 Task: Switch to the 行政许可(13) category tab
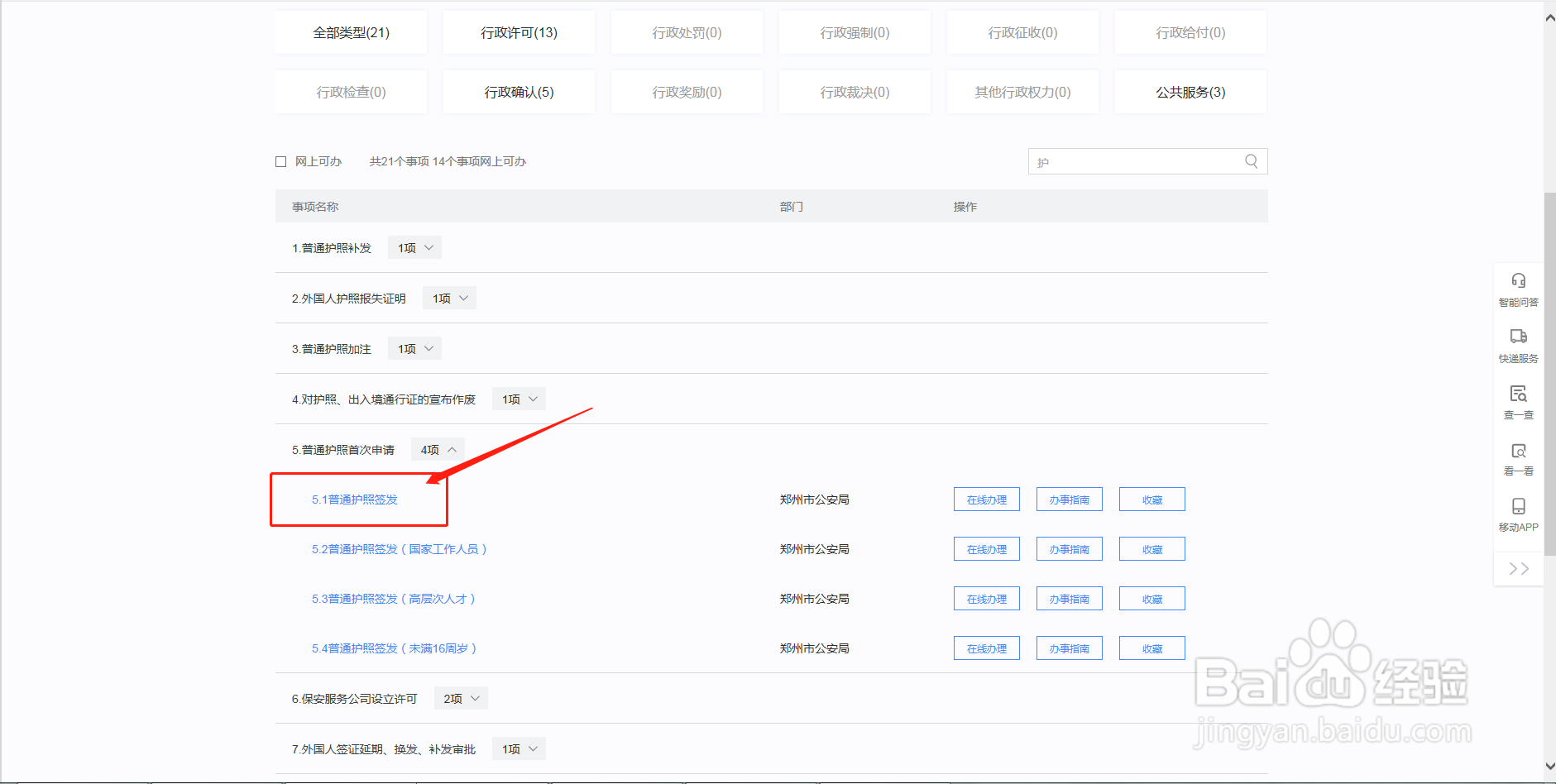519,32
